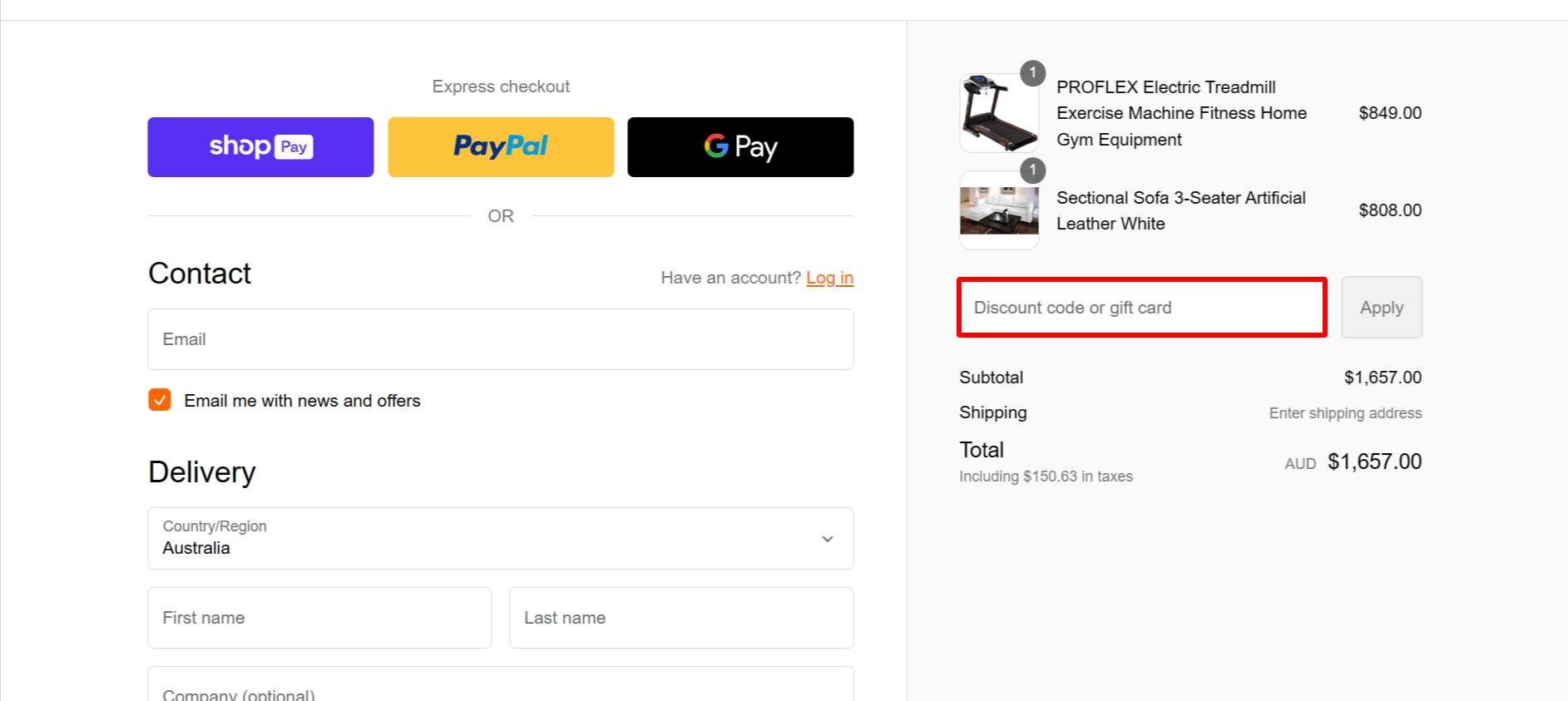The image size is (1568, 701).
Task: Apply the discount code
Action: (1381, 307)
